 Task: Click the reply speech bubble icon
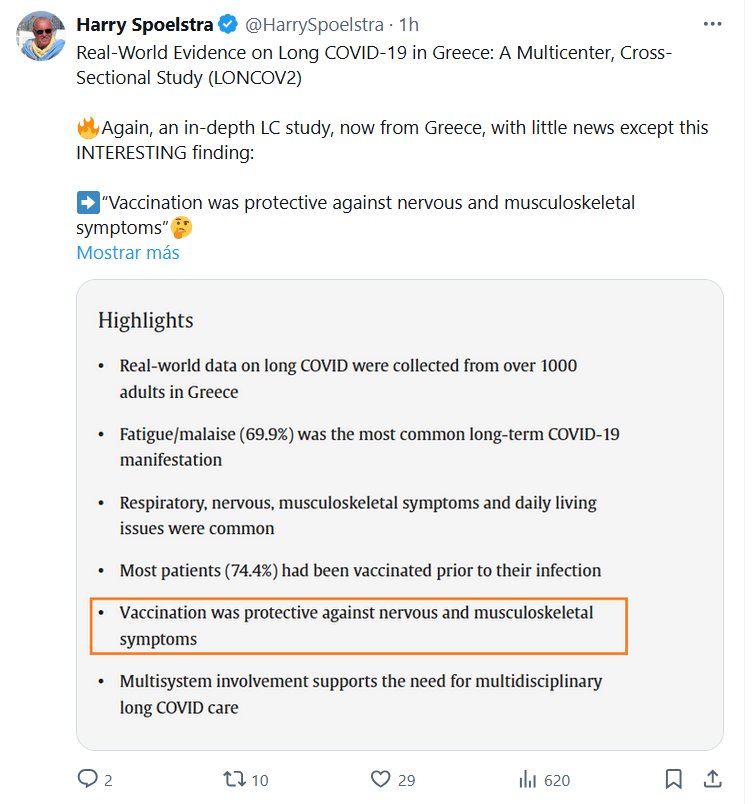88,779
